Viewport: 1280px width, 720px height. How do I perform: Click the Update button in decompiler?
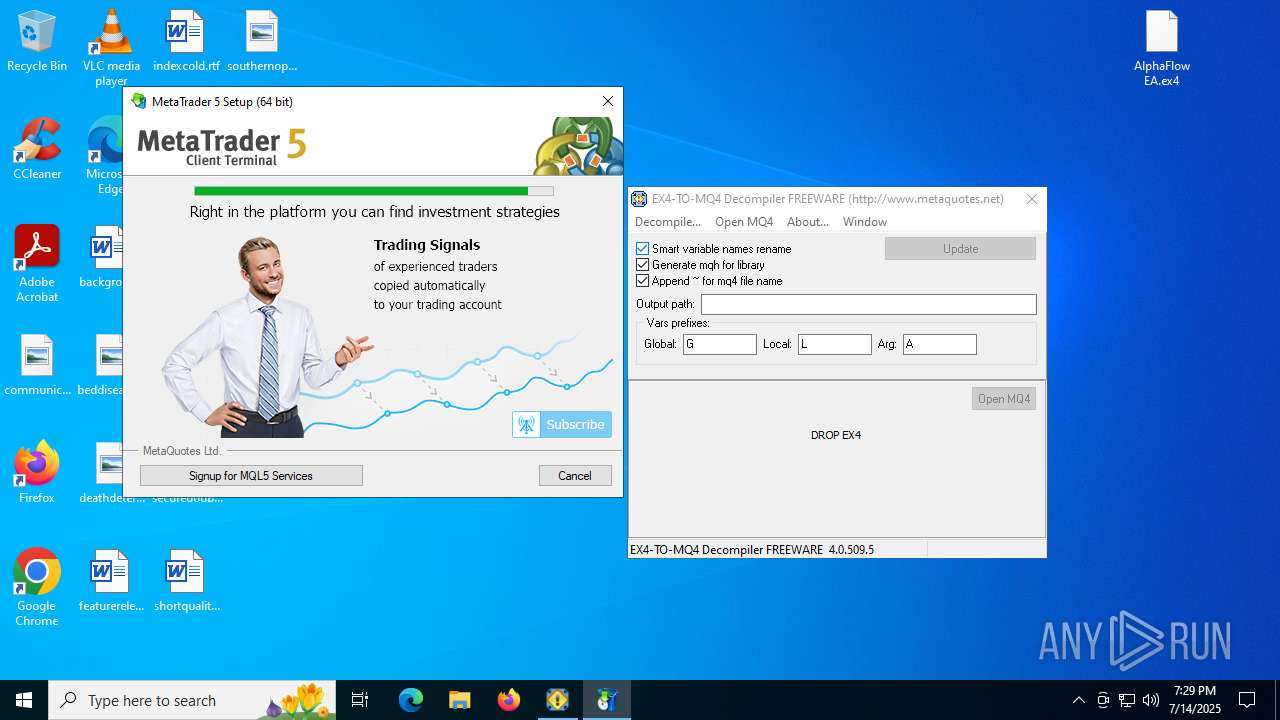click(960, 249)
